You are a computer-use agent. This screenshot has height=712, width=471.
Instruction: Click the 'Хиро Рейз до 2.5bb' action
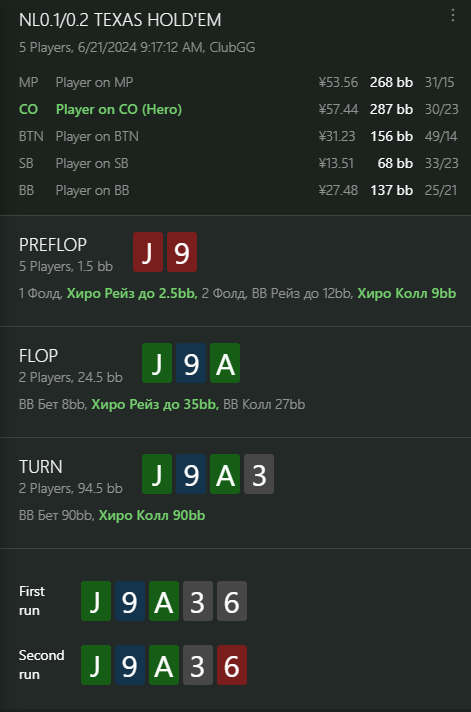coord(132,293)
